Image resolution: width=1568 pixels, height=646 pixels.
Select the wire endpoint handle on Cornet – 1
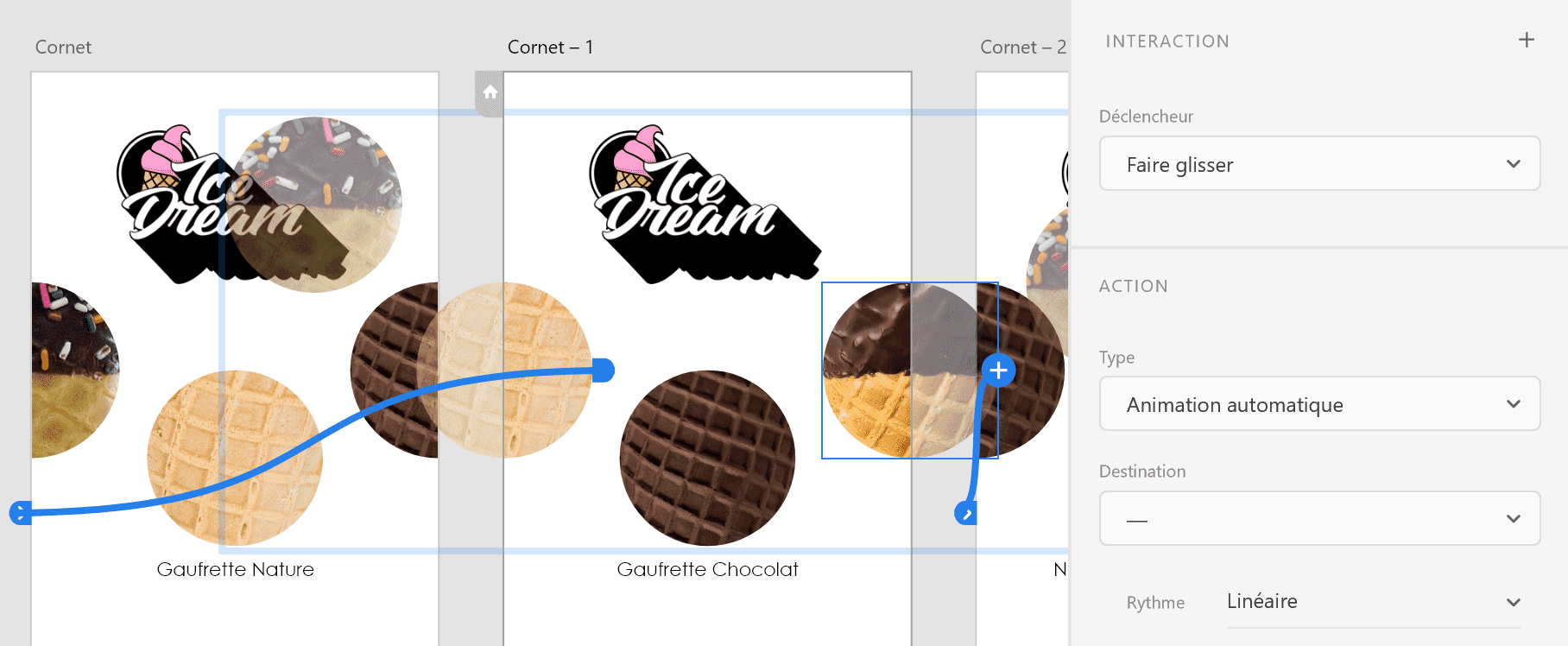point(604,370)
